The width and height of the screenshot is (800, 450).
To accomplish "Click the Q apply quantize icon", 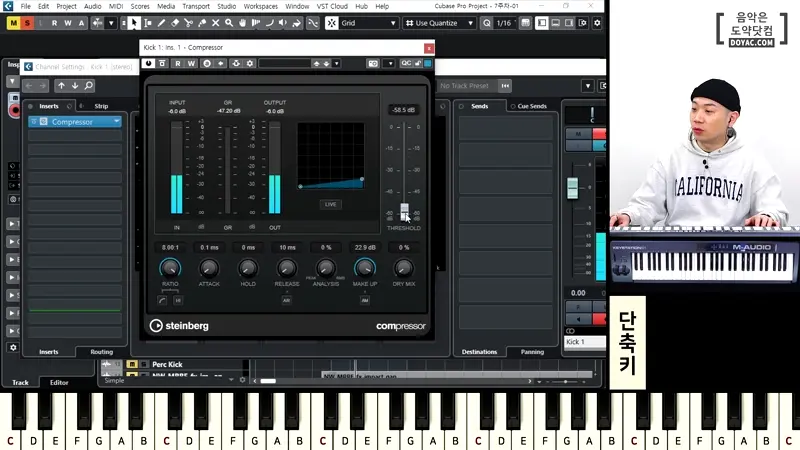I will pos(487,23).
